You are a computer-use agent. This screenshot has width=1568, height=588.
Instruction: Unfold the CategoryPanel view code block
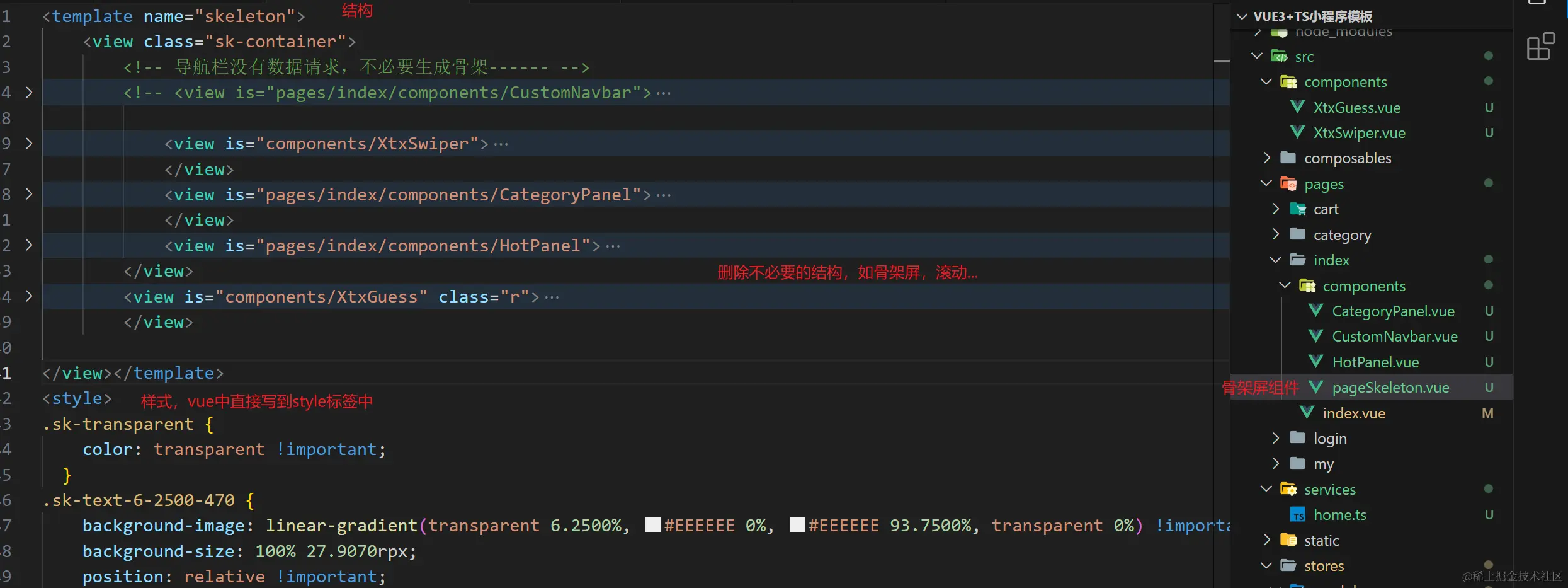pos(28,194)
